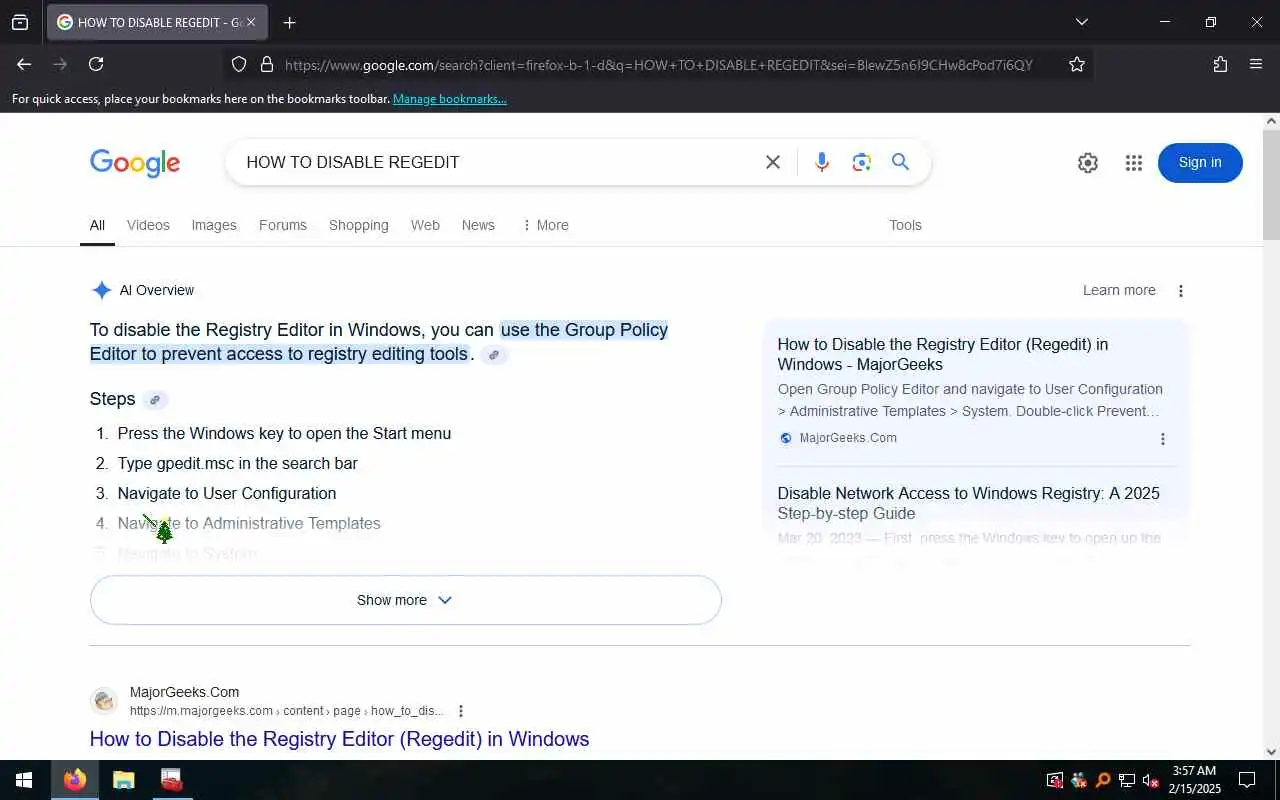Viewport: 1280px width, 800px height.
Task: Open Disable Network Access to Windows Registry card
Action: pos(969,503)
